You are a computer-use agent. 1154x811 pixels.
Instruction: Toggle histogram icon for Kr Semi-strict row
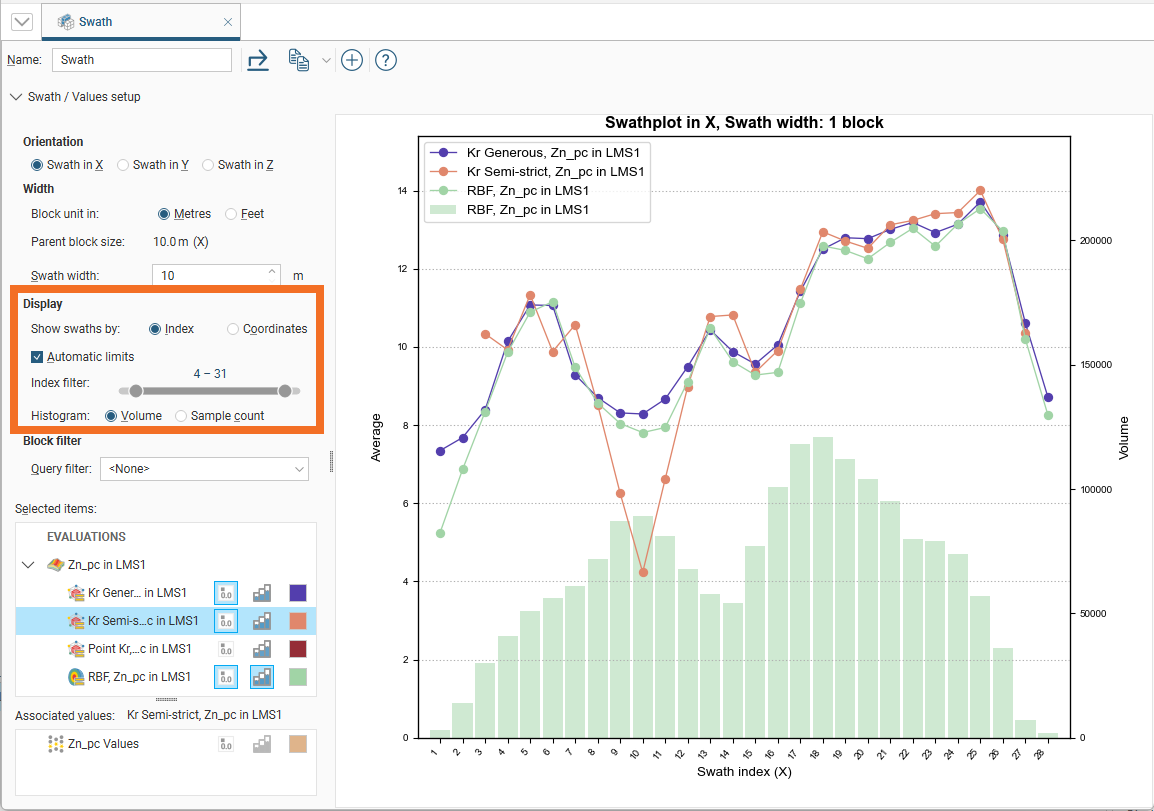tap(262, 621)
